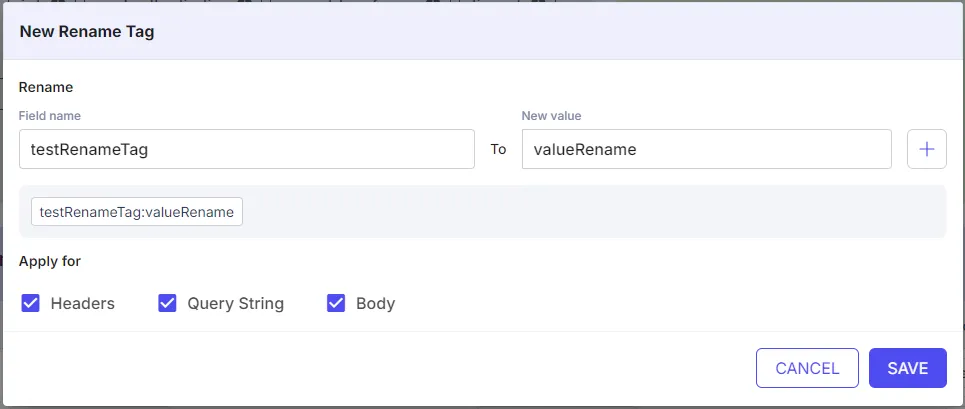The height and width of the screenshot is (409, 965).
Task: Click the CANCEL button
Action: [807, 368]
